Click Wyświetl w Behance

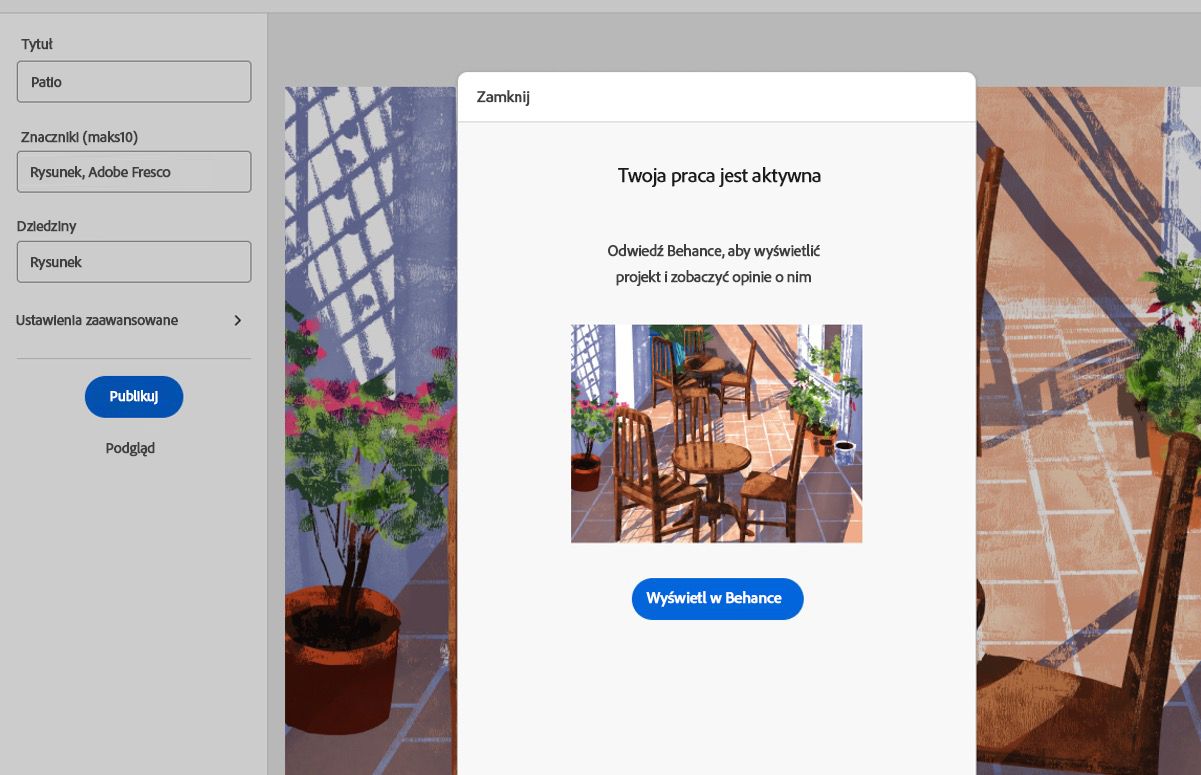(x=717, y=598)
